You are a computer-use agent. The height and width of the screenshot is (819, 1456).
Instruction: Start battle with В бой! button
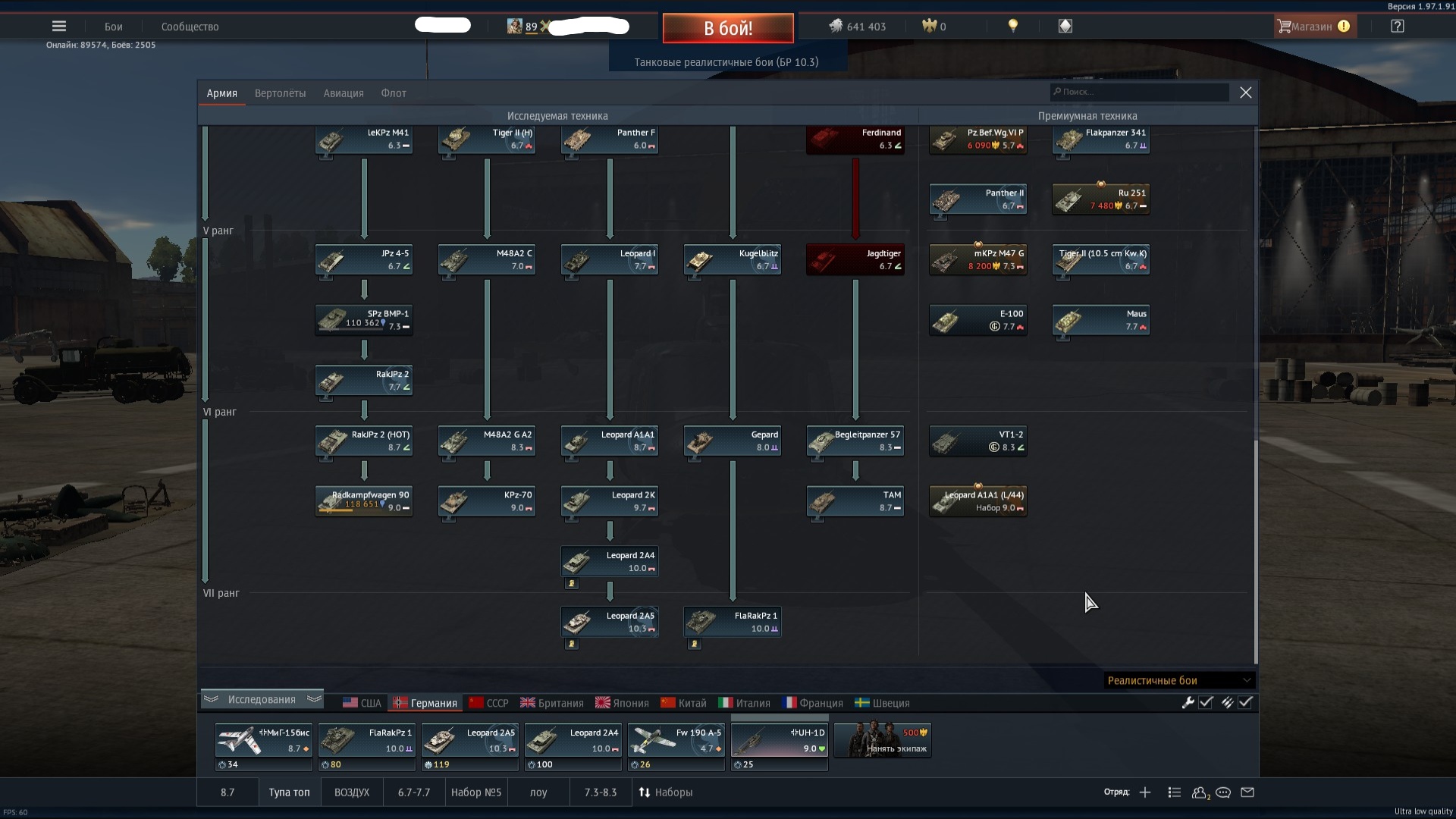click(728, 28)
